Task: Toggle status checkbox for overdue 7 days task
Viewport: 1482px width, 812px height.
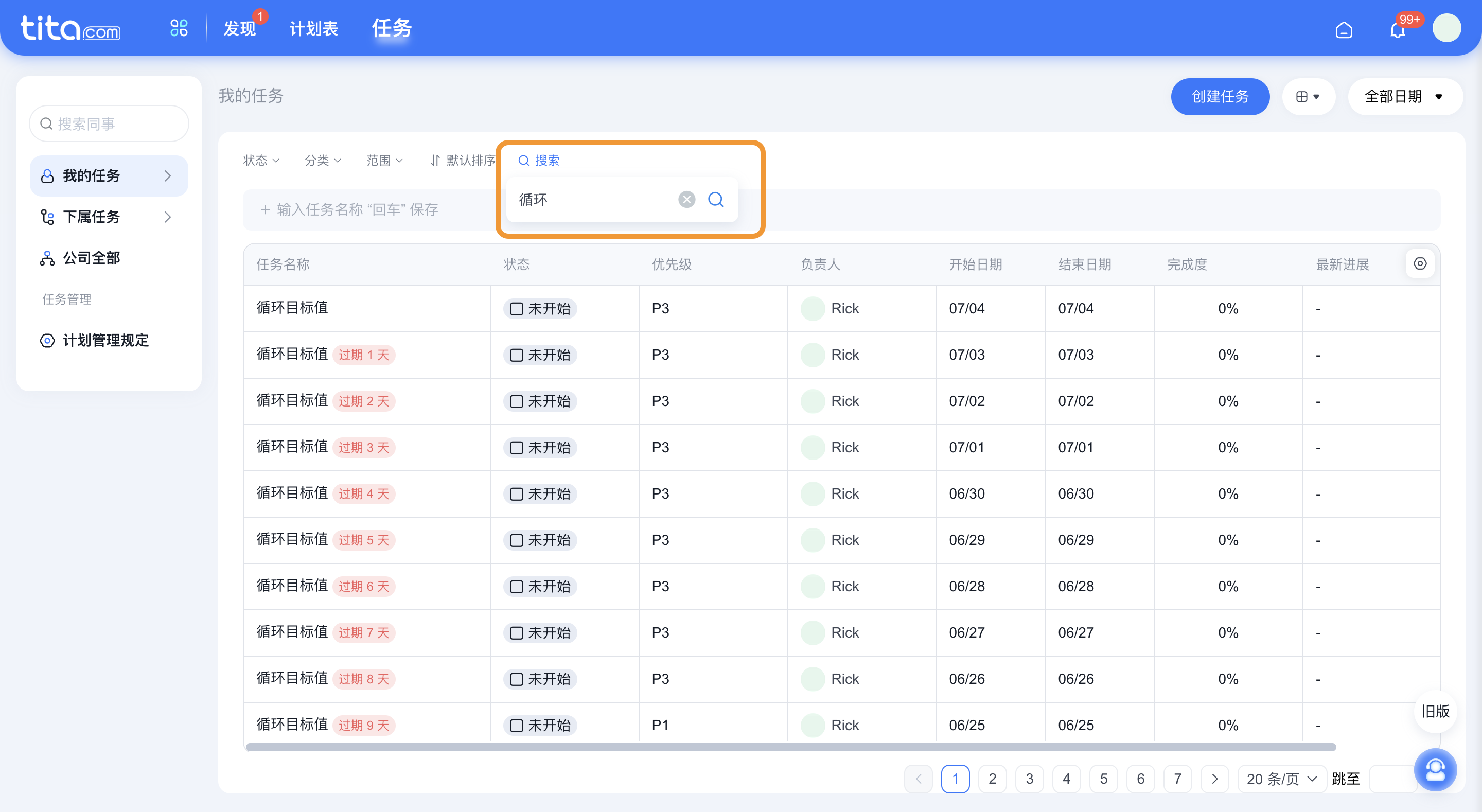Action: point(517,633)
